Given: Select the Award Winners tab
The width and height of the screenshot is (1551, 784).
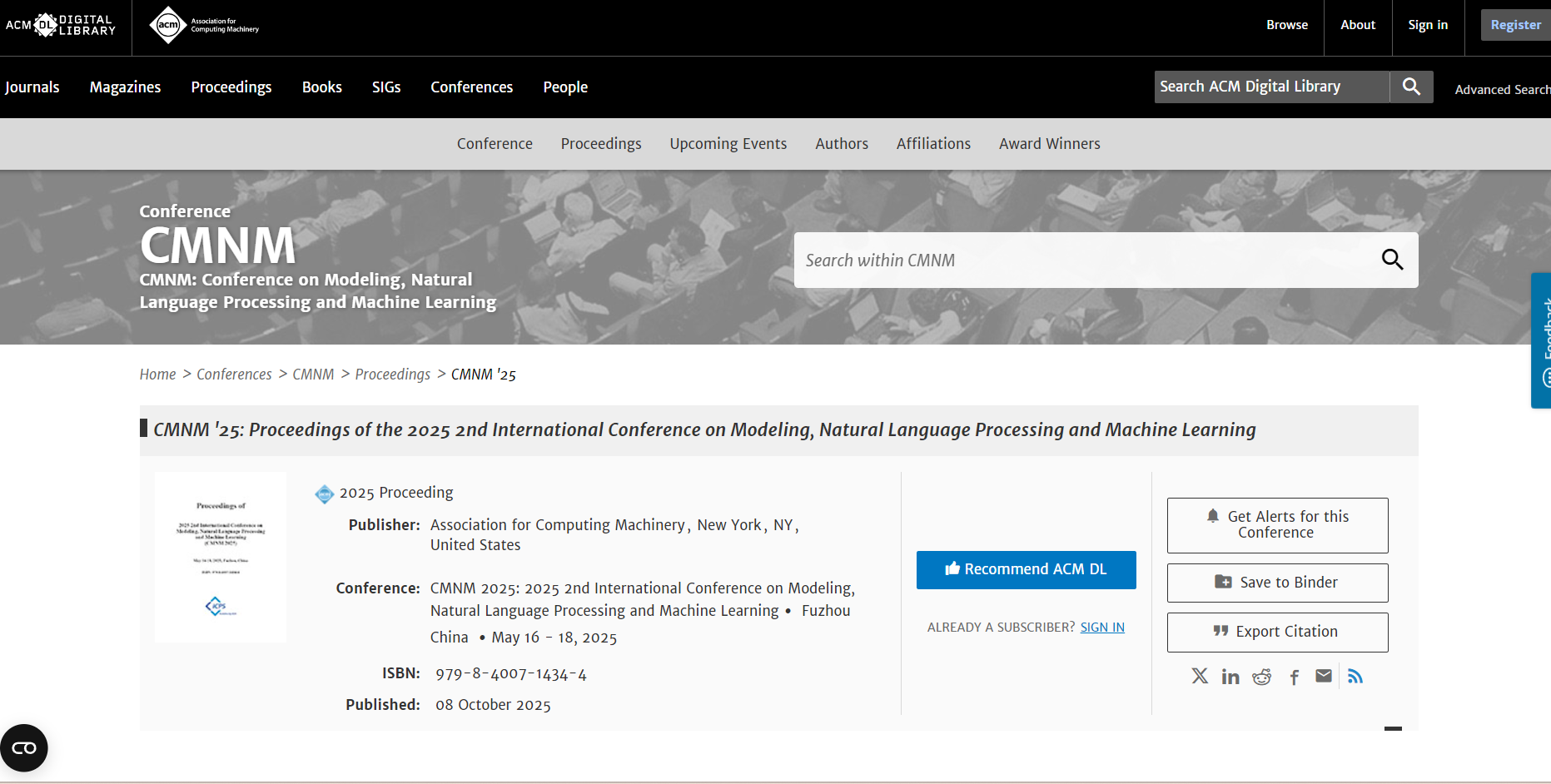Looking at the screenshot, I should (x=1049, y=144).
